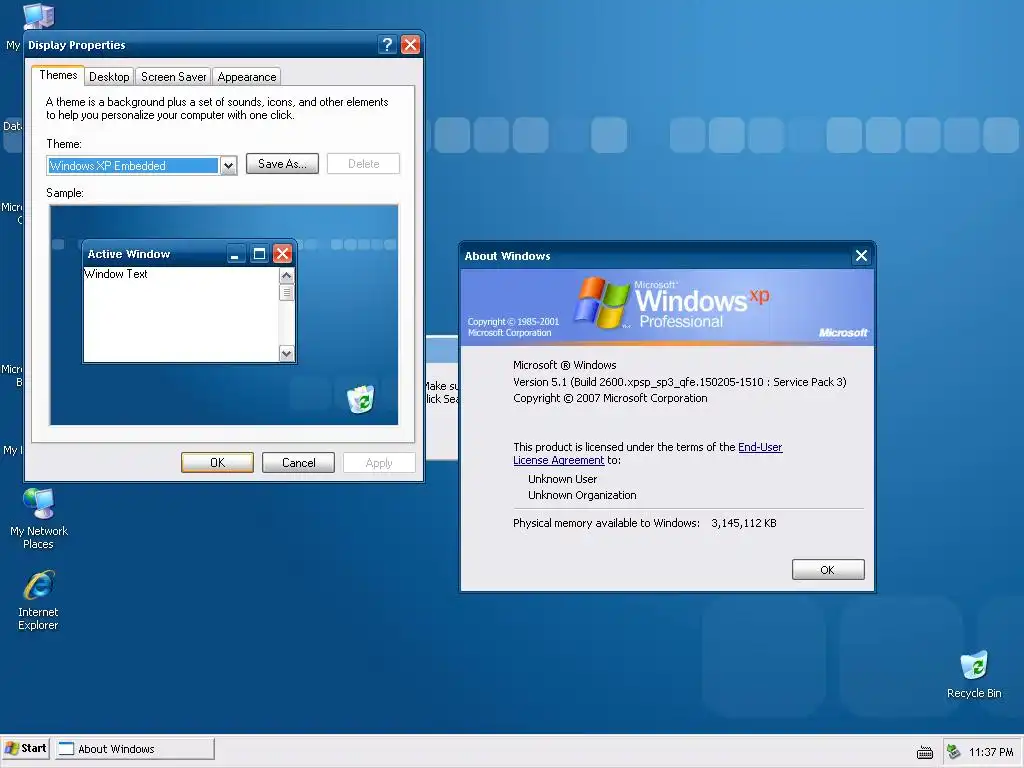The height and width of the screenshot is (768, 1024).
Task: Expand the Theme dropdown arrow
Action: click(228, 166)
